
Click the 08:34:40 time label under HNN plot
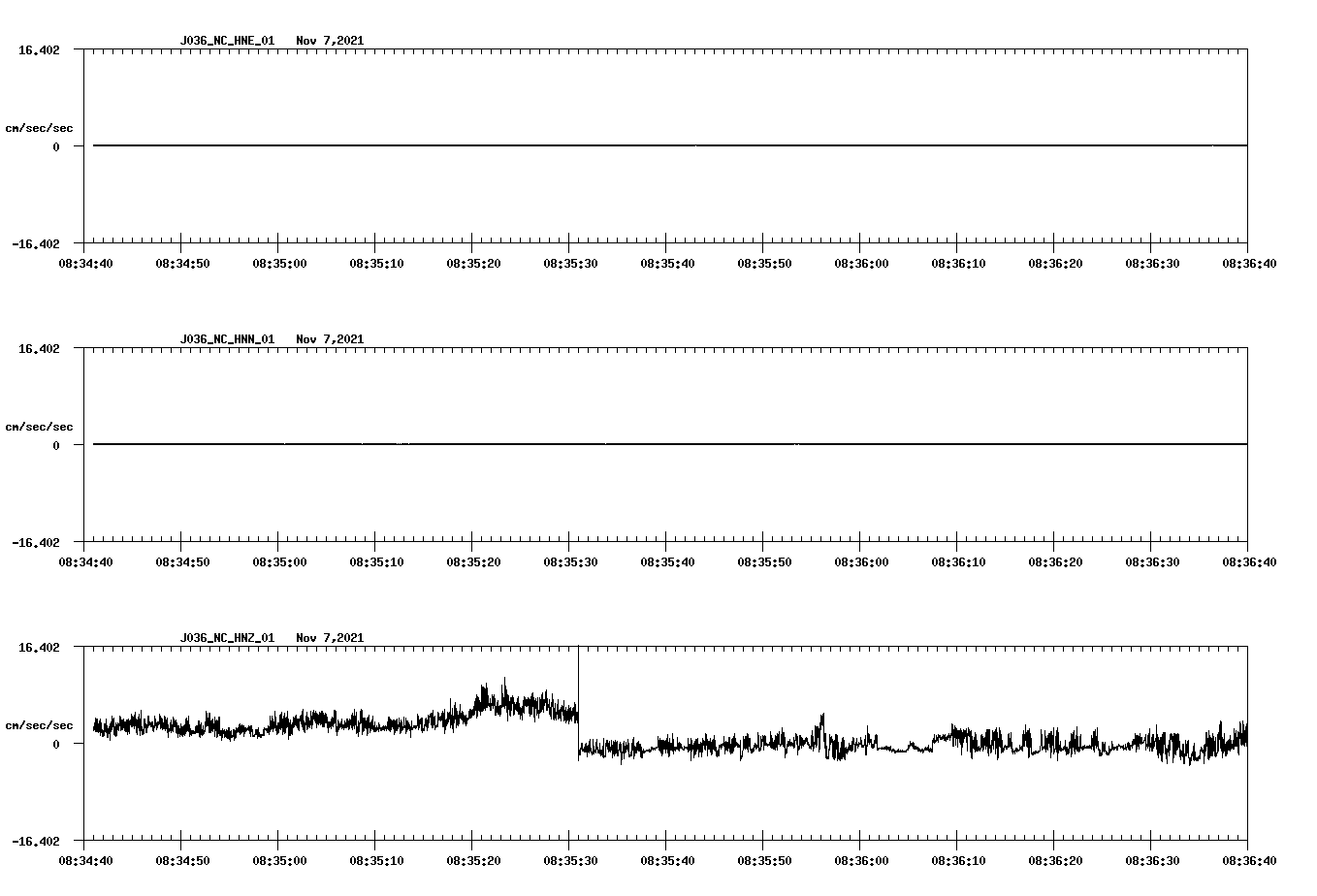coord(85,562)
